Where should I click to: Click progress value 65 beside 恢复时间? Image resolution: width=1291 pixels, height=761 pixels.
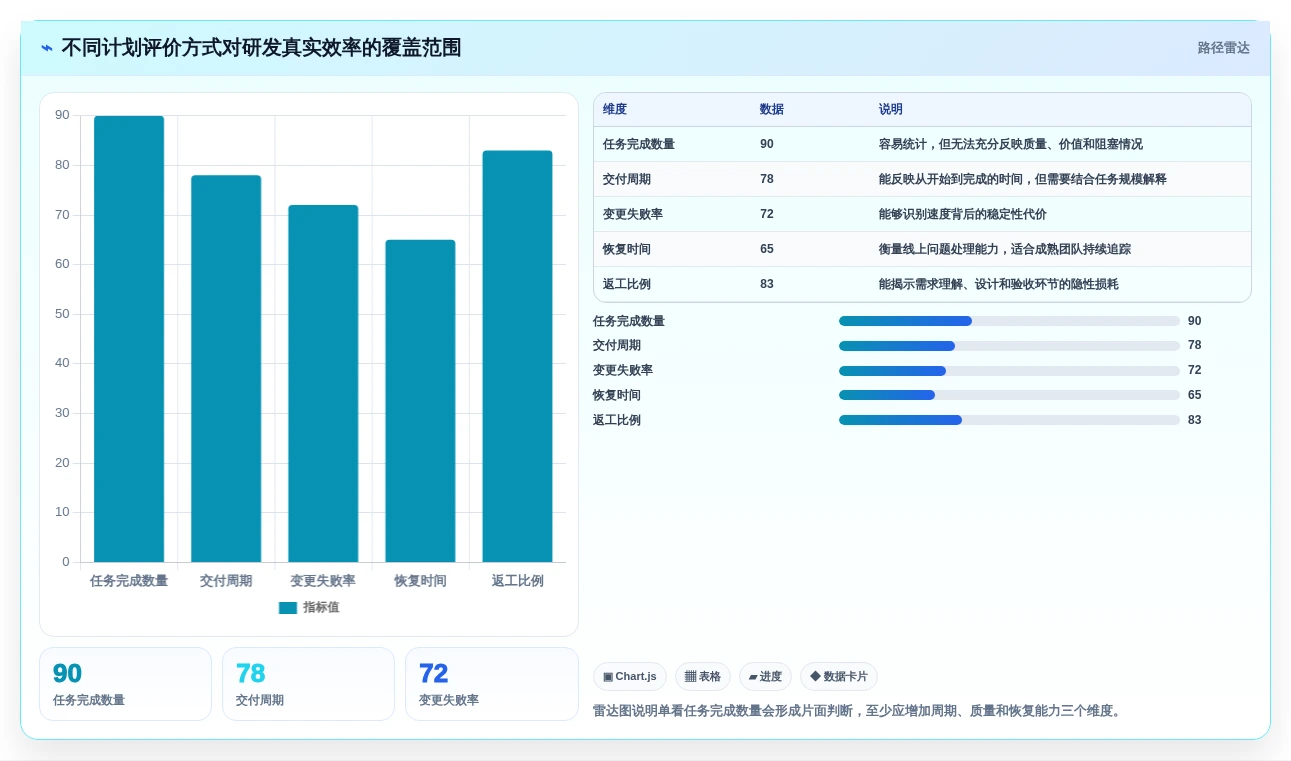1195,395
